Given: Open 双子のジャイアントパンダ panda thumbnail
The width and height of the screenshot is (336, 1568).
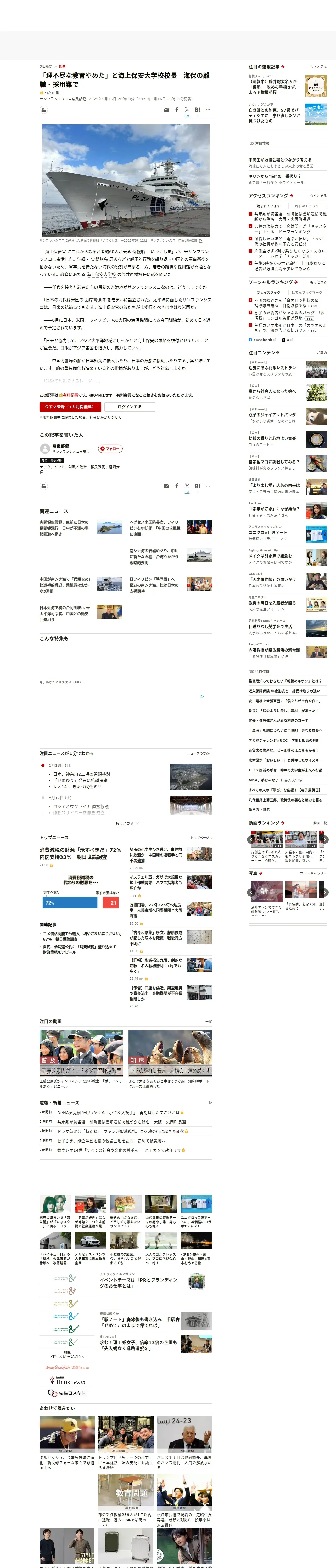Looking at the screenshot, I should pos(316,416).
